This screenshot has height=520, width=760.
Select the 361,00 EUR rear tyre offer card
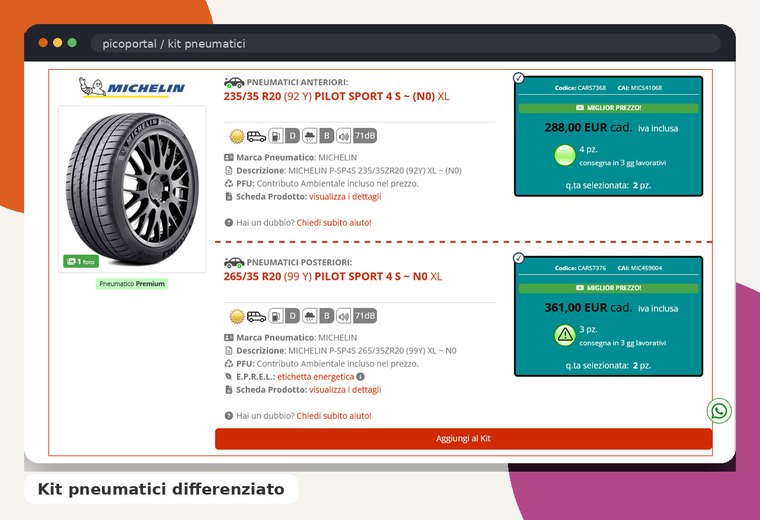coord(608,316)
